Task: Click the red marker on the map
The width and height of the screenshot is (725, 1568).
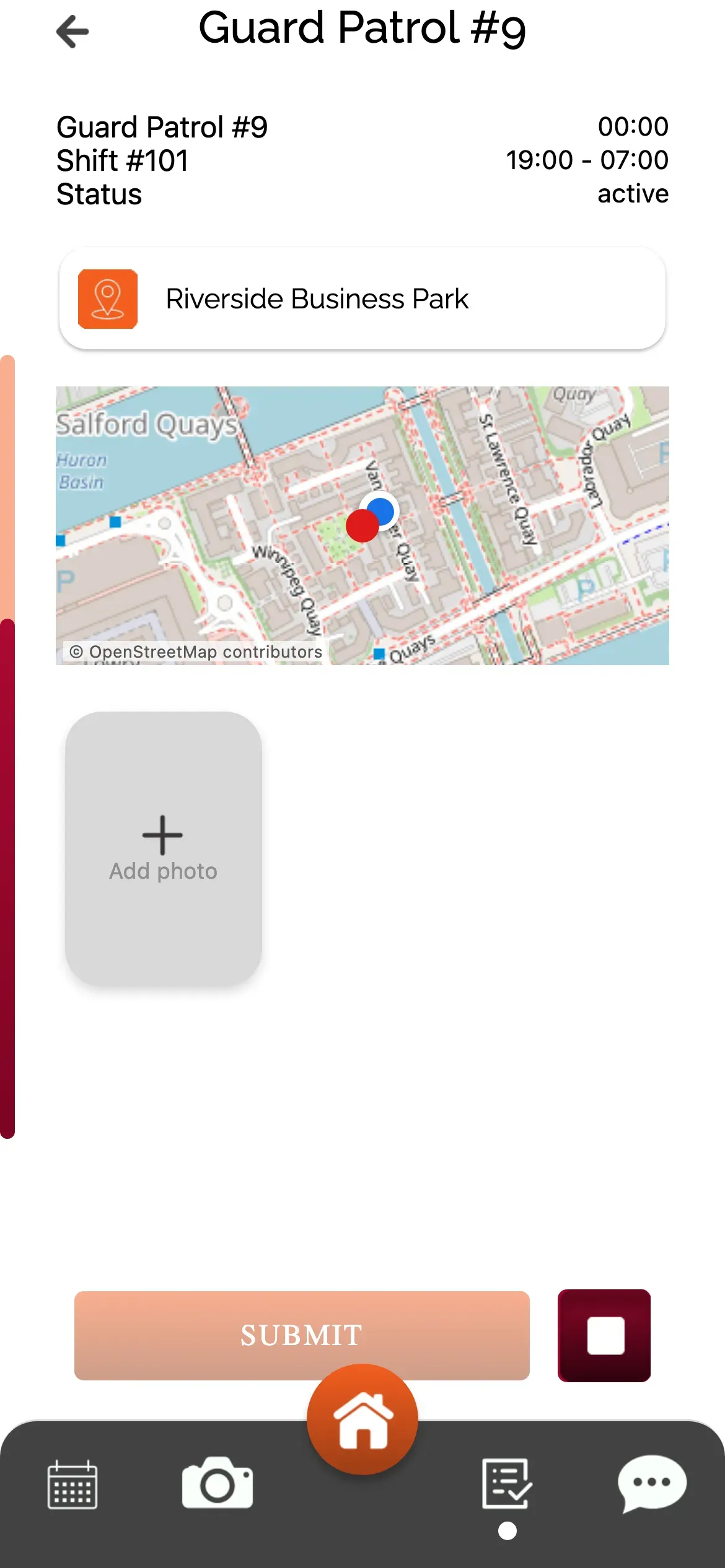Action: tap(362, 526)
